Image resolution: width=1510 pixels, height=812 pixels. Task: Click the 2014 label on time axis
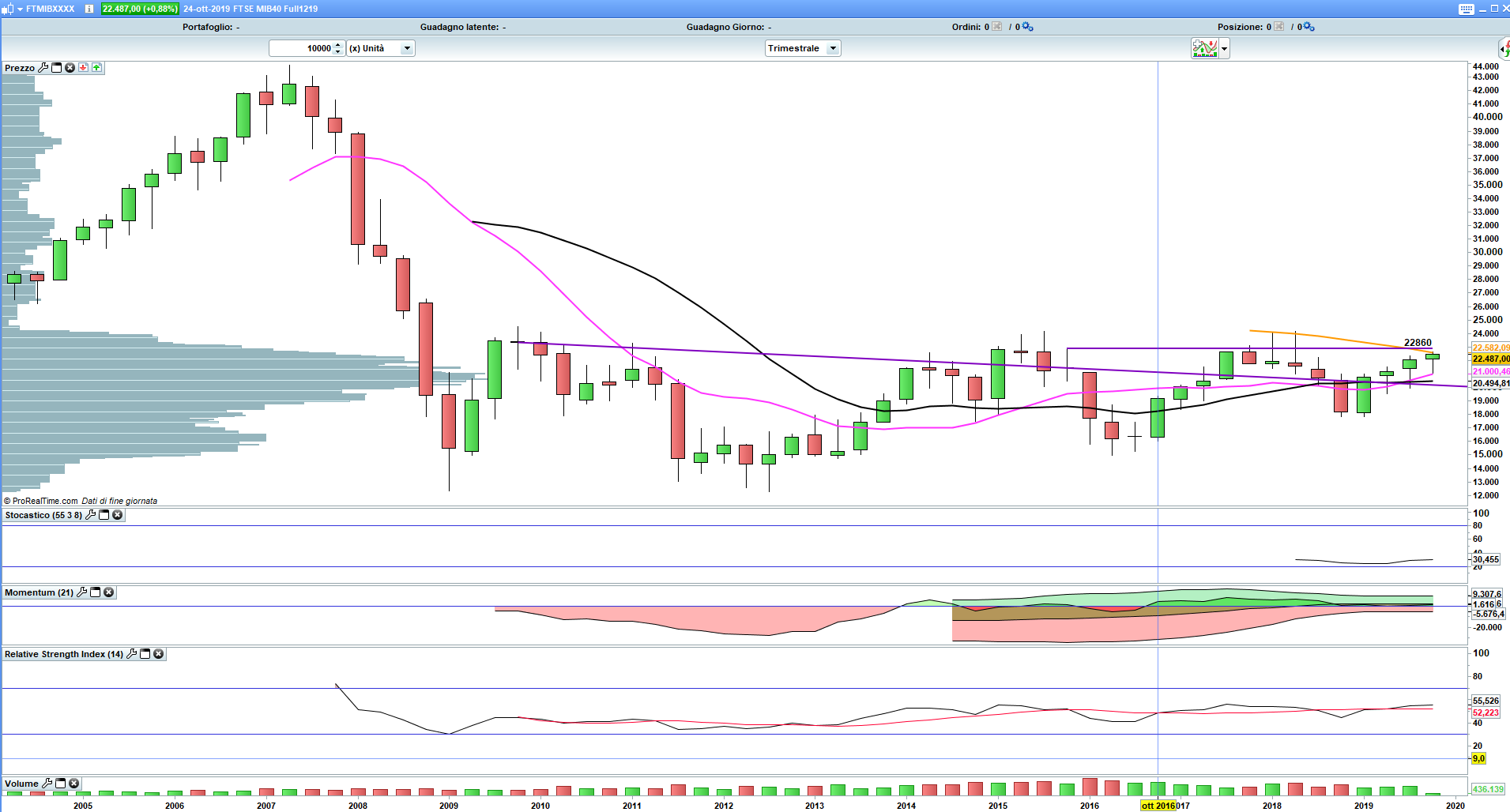click(906, 806)
